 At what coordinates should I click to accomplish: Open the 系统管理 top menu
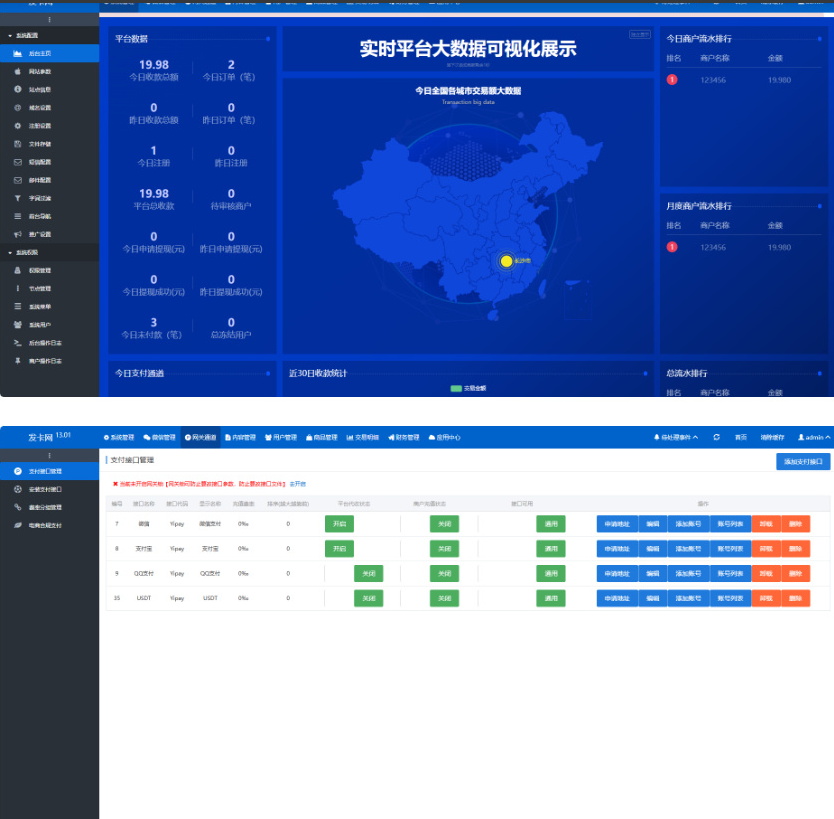click(119, 437)
